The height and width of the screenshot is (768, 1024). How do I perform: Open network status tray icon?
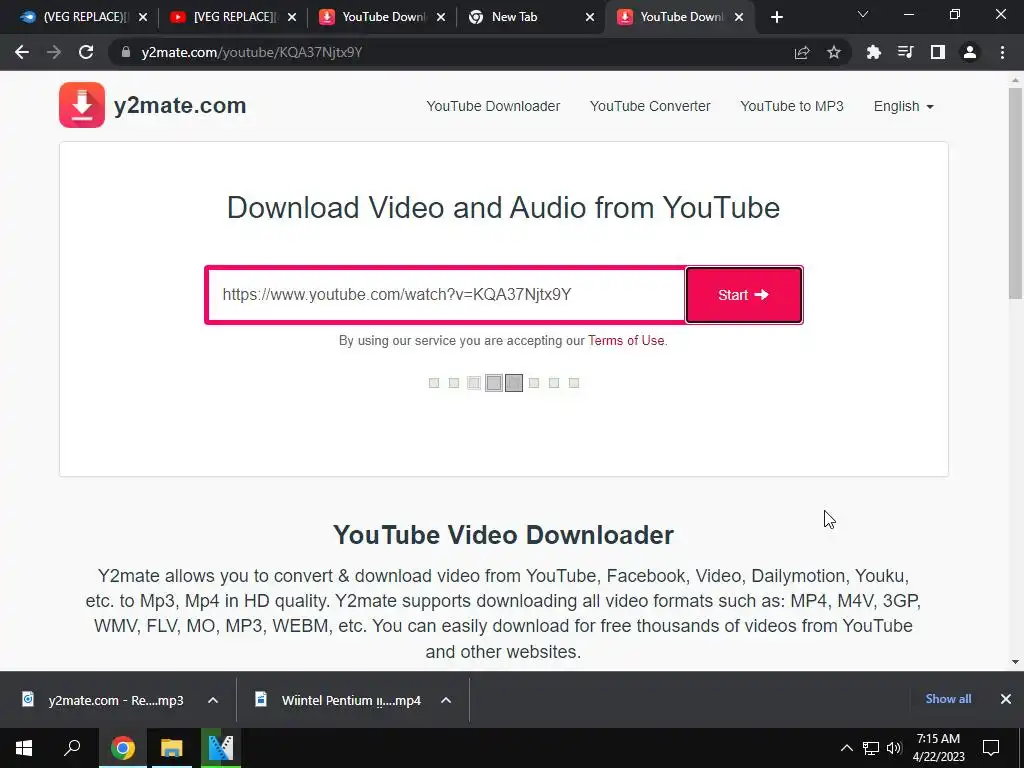tap(871, 748)
